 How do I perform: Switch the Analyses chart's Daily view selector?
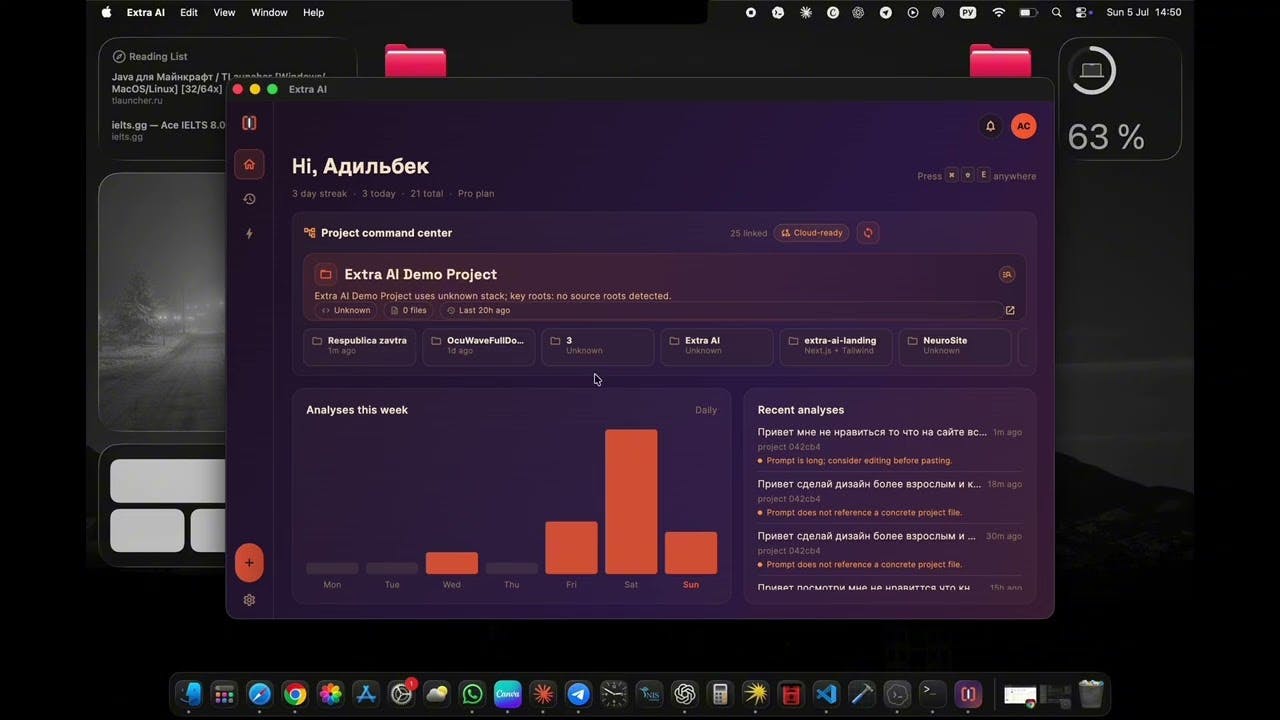click(x=706, y=410)
